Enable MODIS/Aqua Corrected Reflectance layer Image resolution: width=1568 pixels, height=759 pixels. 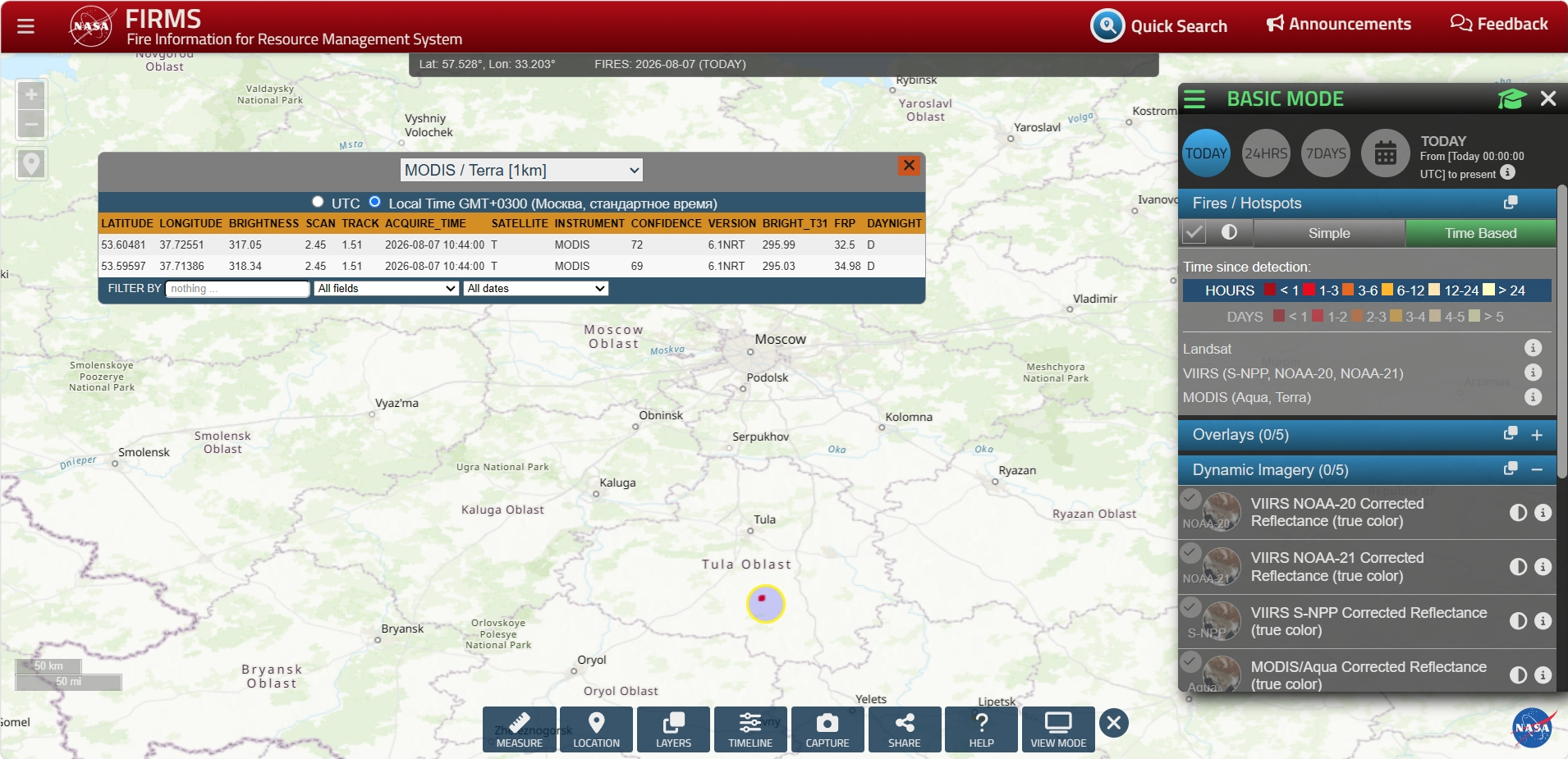point(1190,661)
